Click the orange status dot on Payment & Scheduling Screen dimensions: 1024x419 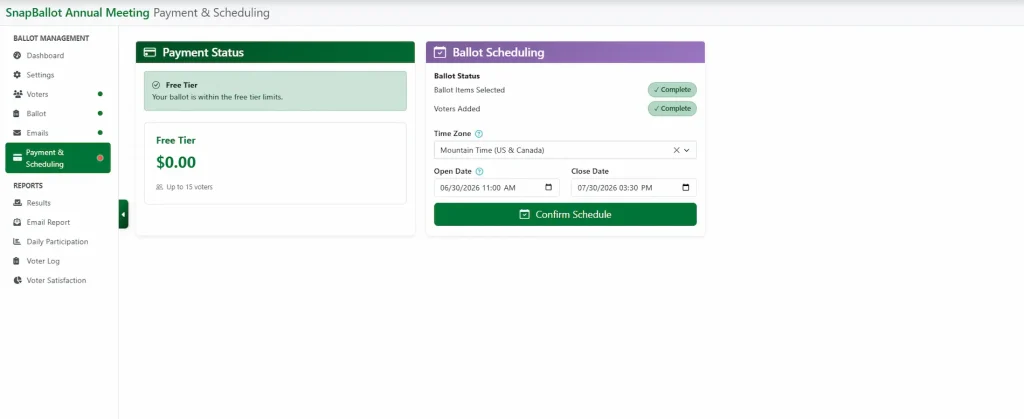pyautogui.click(x=100, y=158)
